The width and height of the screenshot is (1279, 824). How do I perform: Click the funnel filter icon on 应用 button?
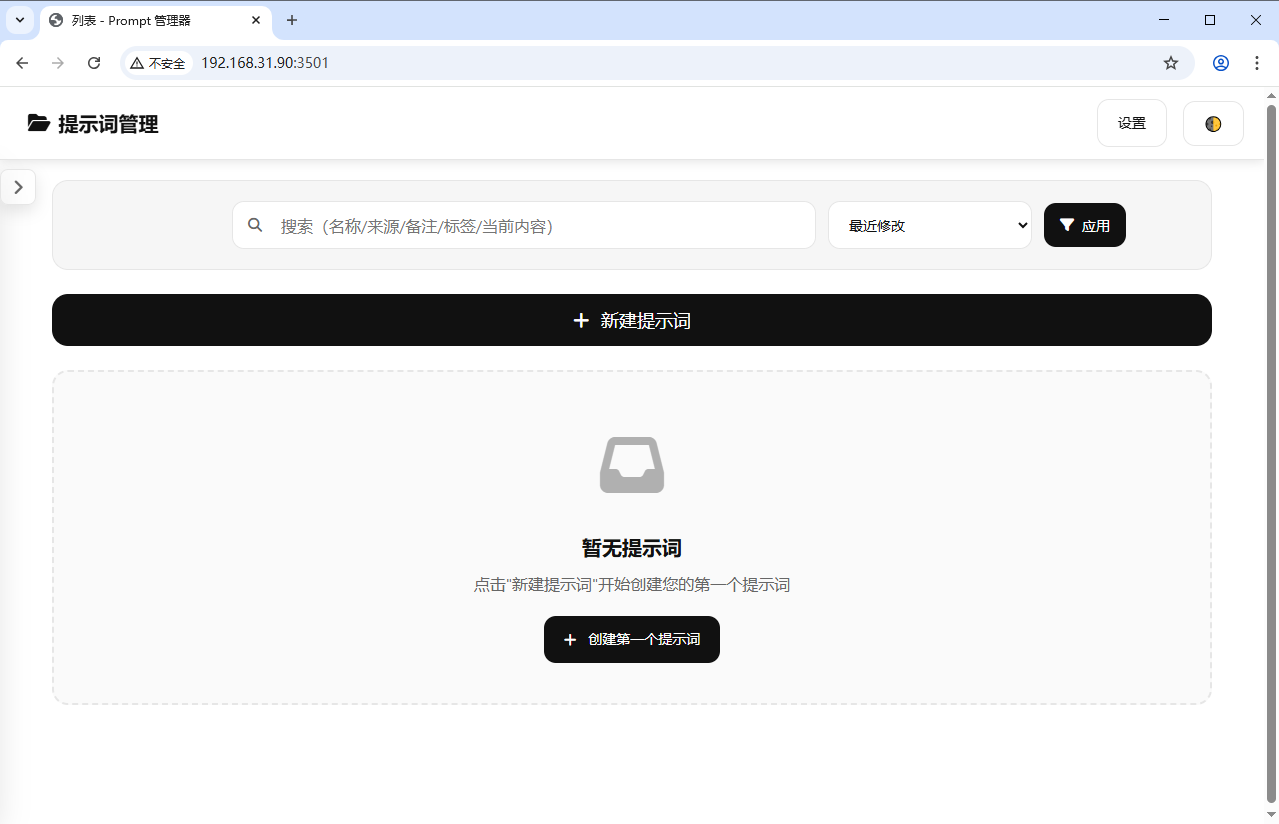click(x=1066, y=225)
